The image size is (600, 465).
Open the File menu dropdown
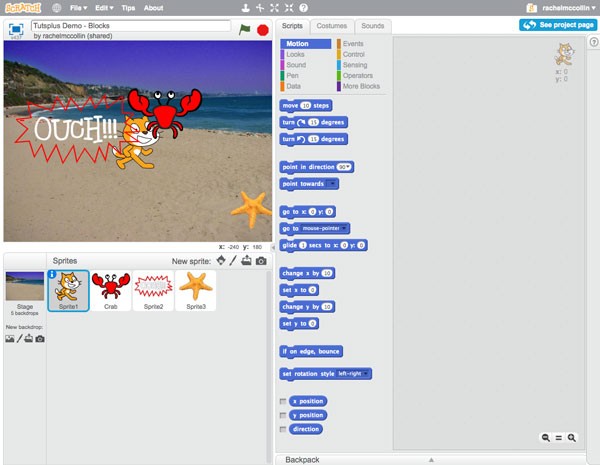[78, 8]
